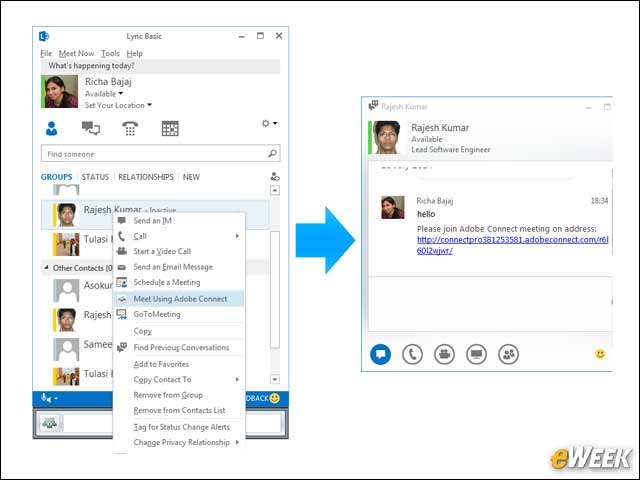Image resolution: width=640 pixels, height=480 pixels.
Task: Click the feedback smiley in Lync status bar
Action: pos(275,398)
